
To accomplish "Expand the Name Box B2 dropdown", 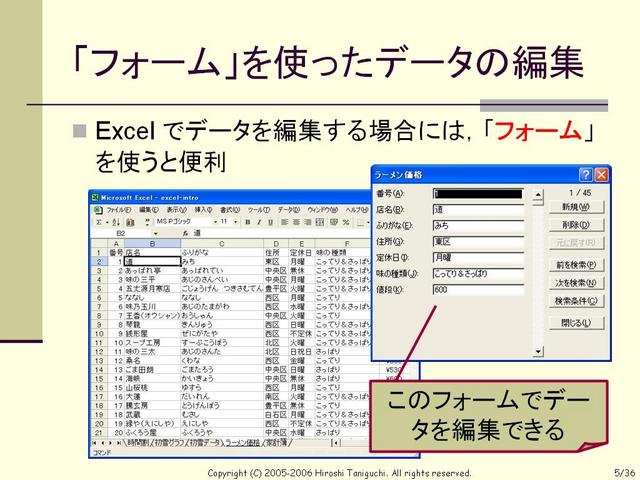I will coord(156,233).
